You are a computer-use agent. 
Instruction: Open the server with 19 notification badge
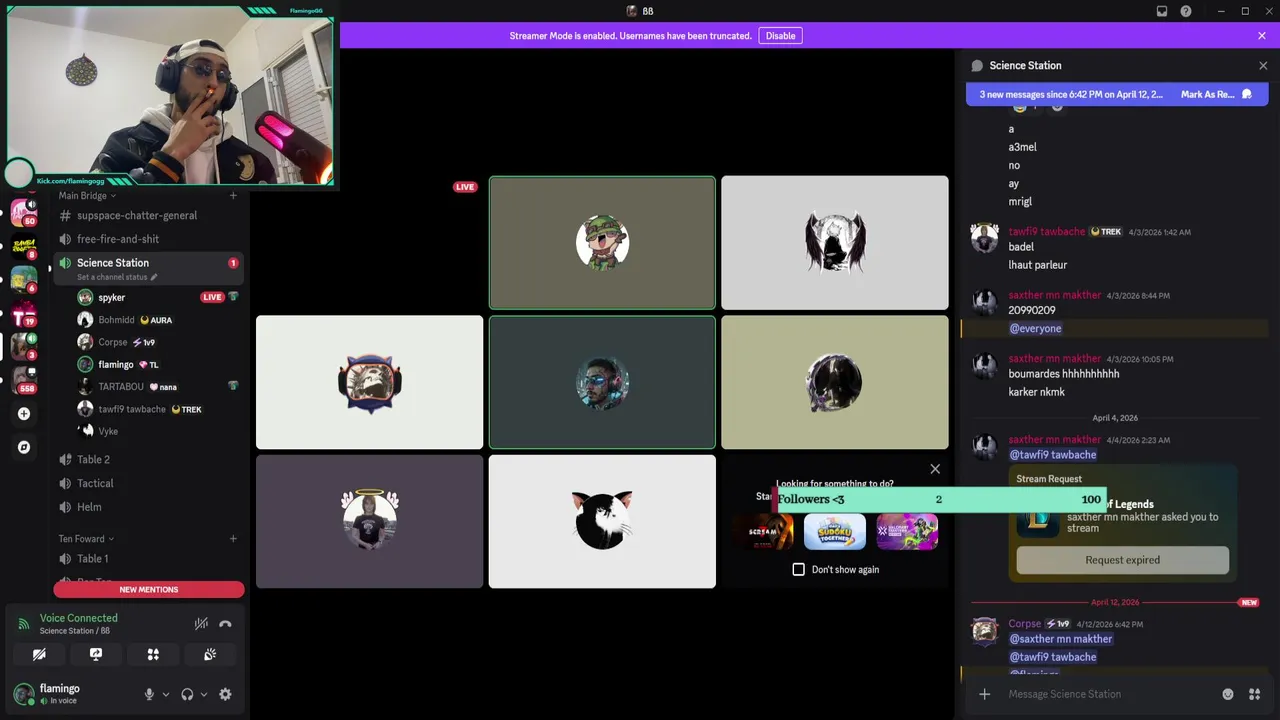[23, 314]
